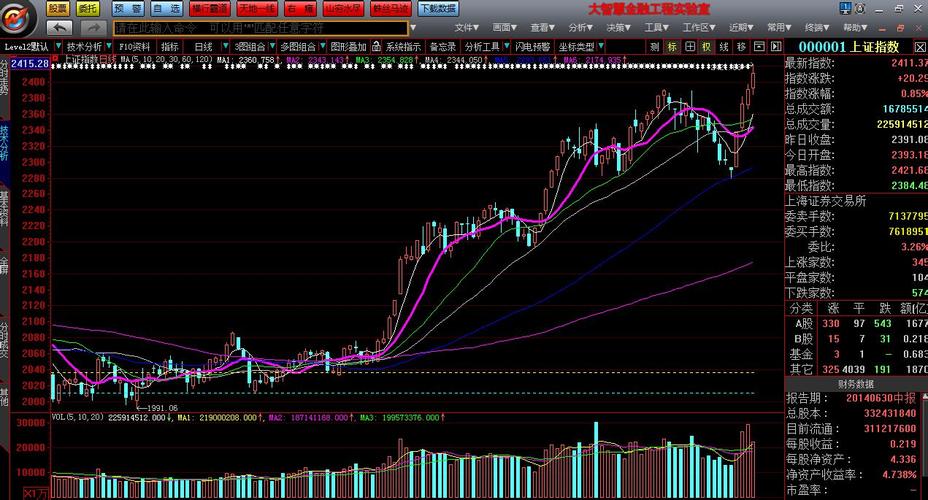Viewport: 928px width, 500px height.
Task: Click the 000001 上证指数 title
Action: [x=849, y=47]
